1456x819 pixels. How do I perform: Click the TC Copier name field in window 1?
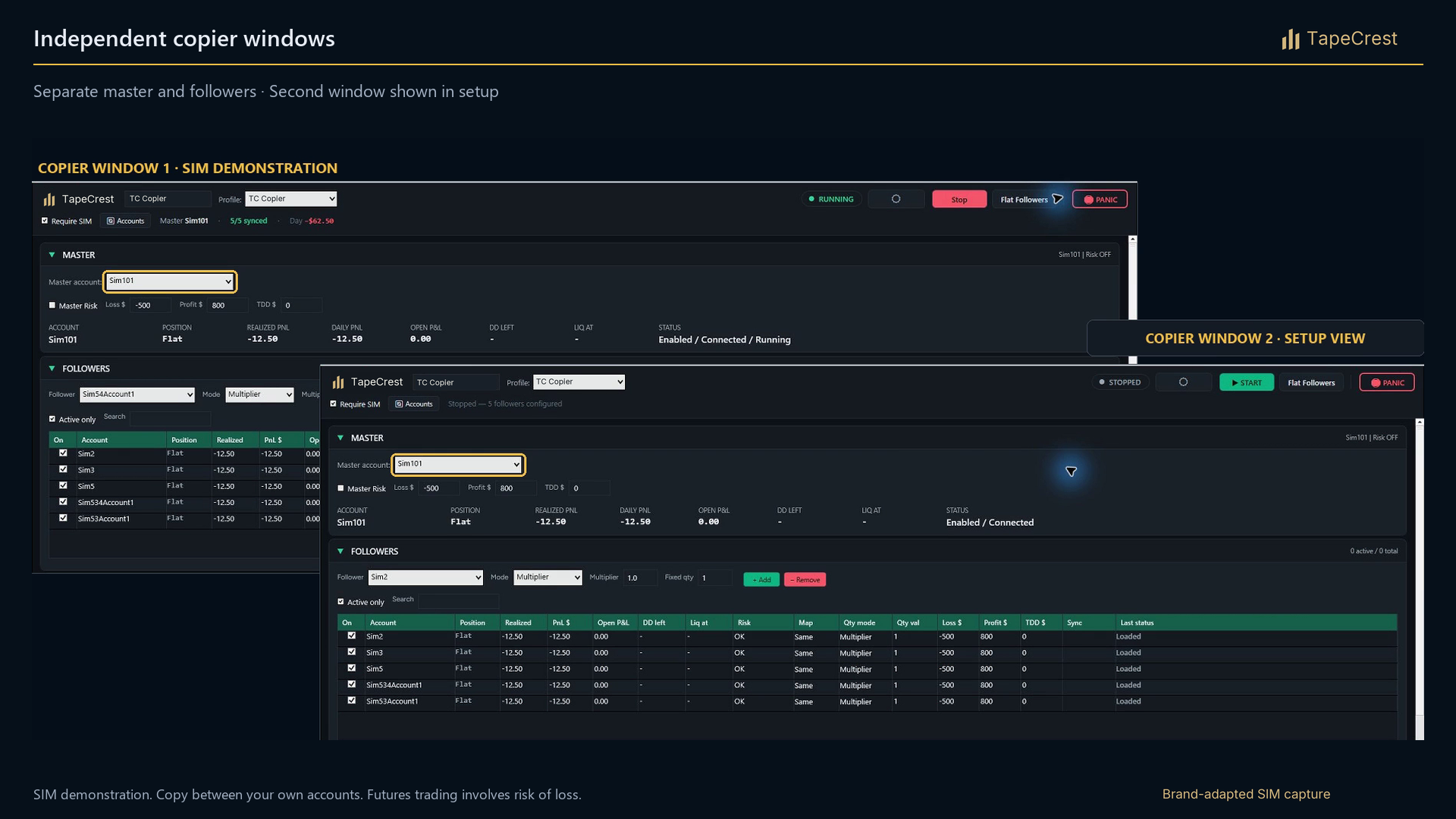point(168,199)
